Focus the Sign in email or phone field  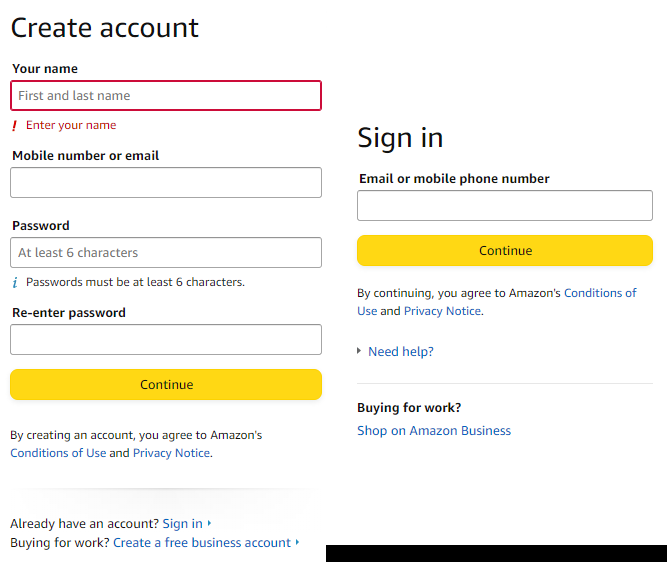coord(504,206)
